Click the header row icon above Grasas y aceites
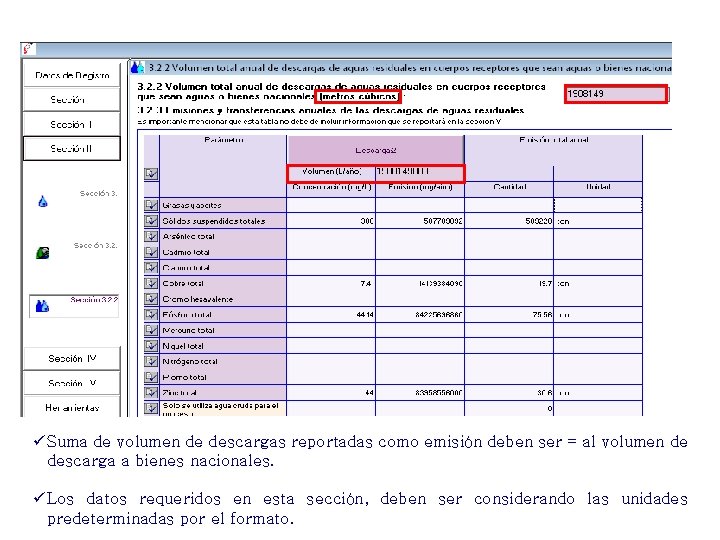This screenshot has width=720, height=540. click(151, 174)
